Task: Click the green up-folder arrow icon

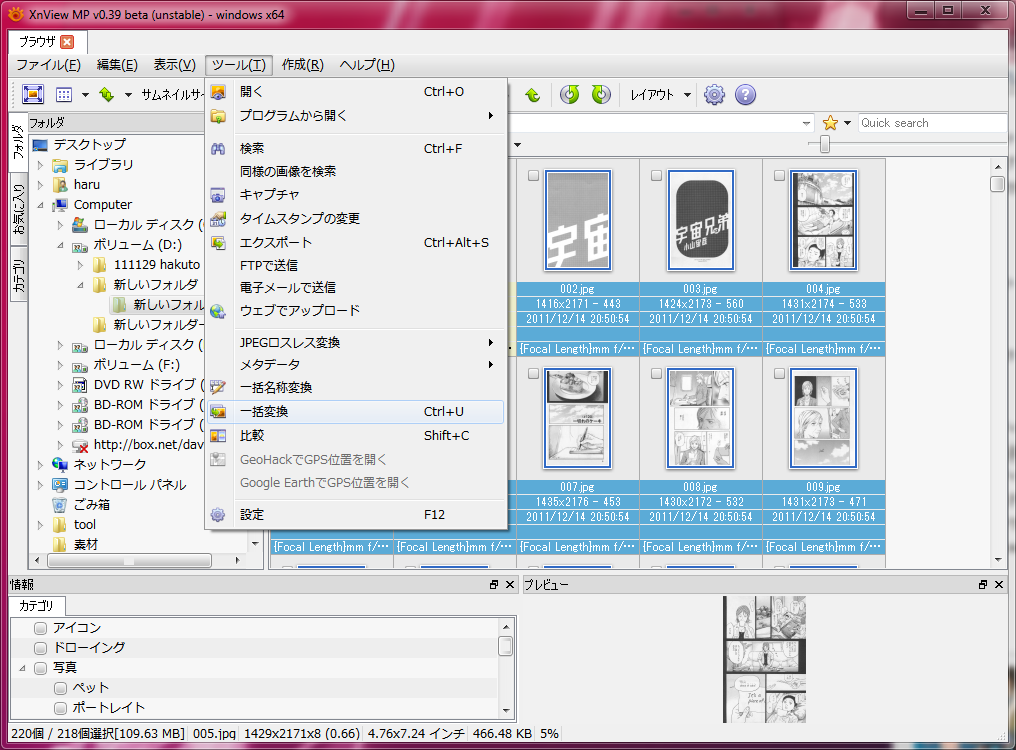Action: (x=533, y=95)
